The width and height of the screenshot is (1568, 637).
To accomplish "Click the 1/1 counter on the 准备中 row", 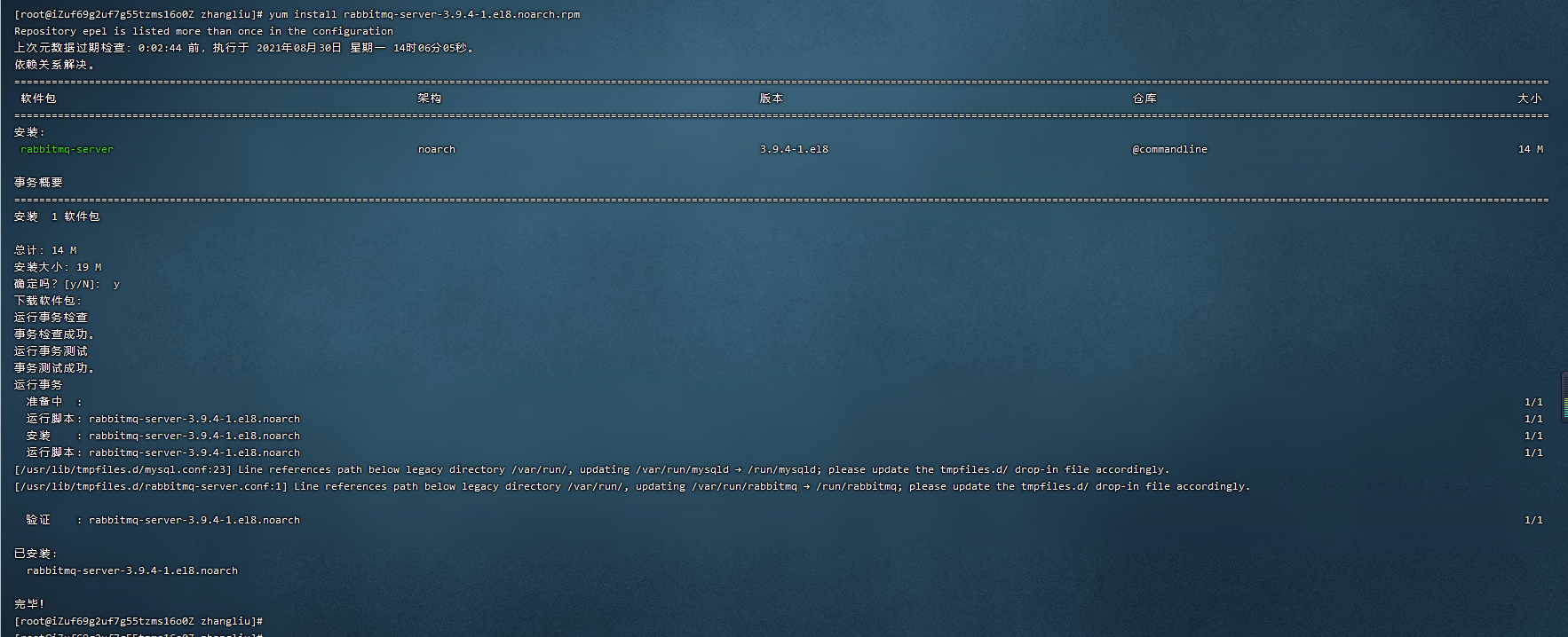I will click(1533, 402).
